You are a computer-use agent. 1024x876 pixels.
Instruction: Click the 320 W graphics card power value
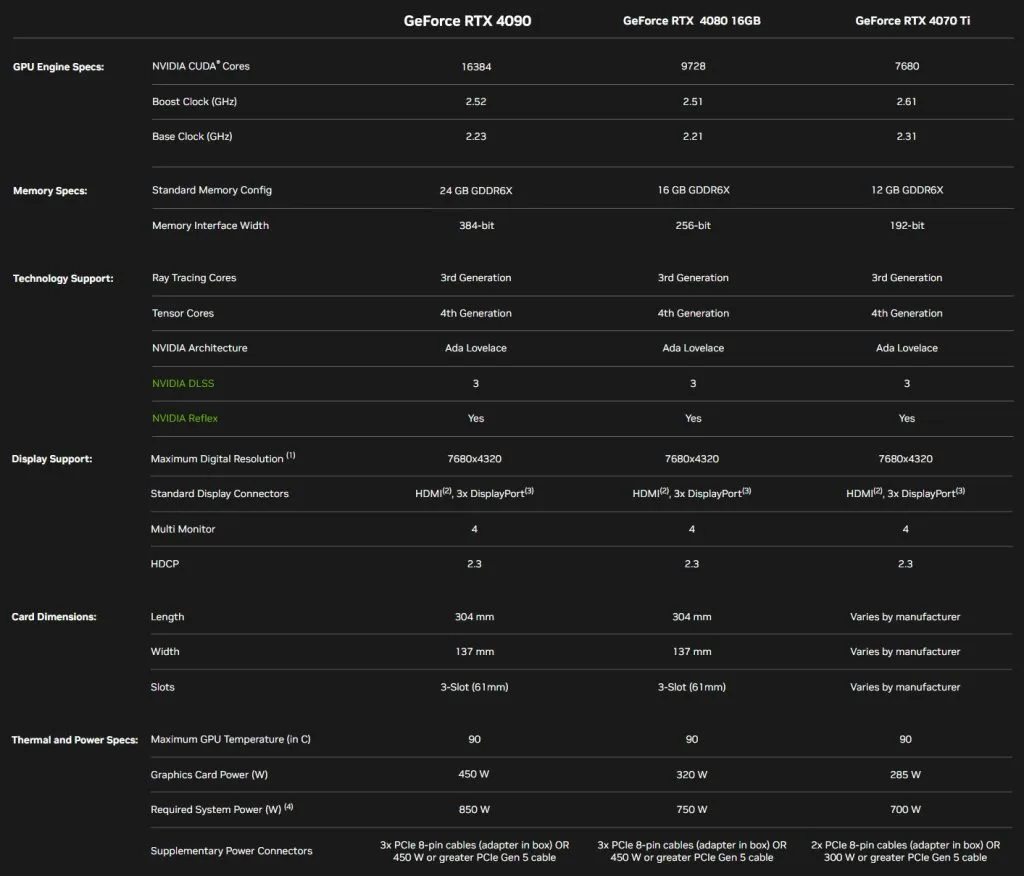pyautogui.click(x=692, y=774)
